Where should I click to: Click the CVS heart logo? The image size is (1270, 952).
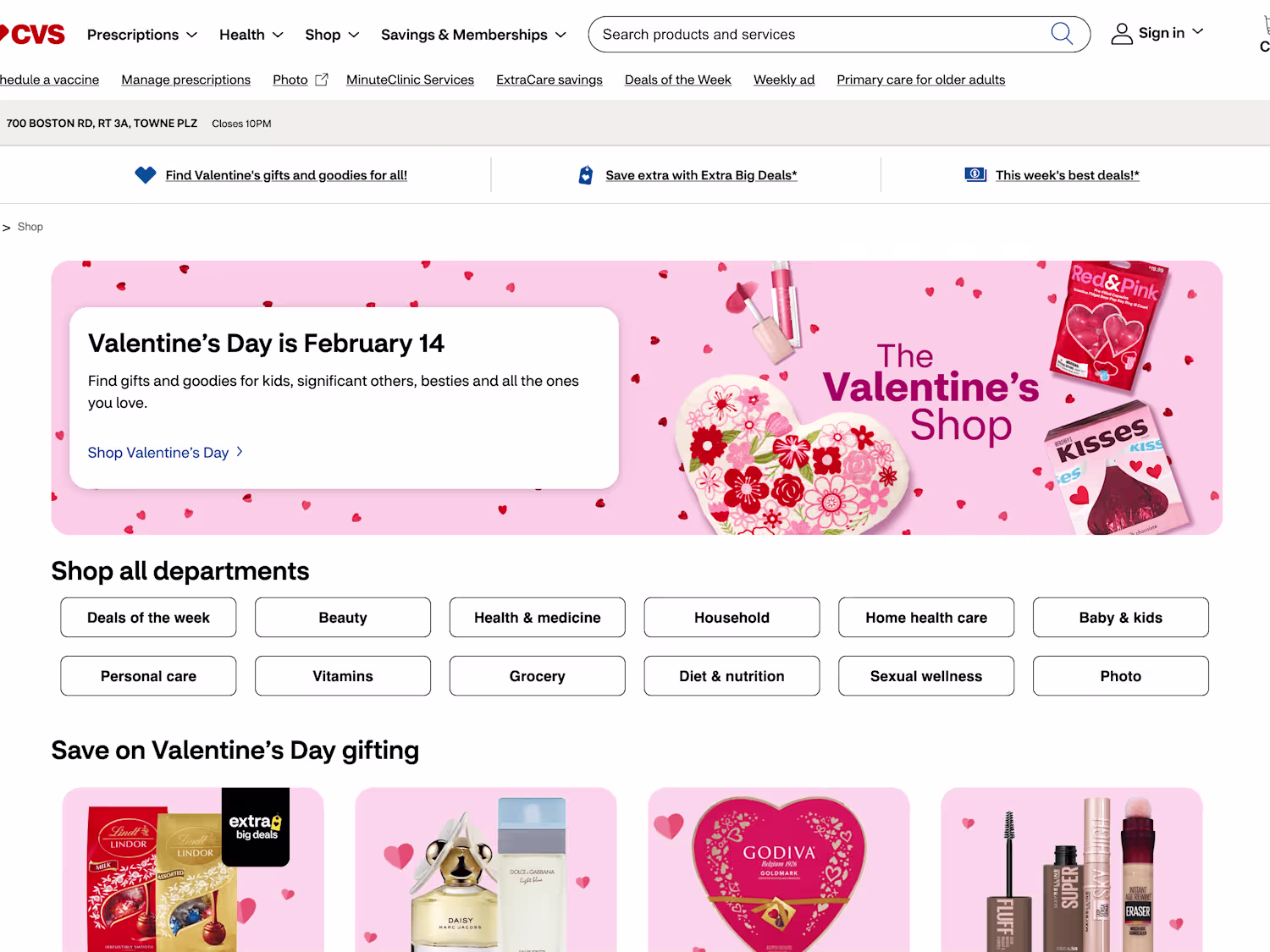point(34,35)
